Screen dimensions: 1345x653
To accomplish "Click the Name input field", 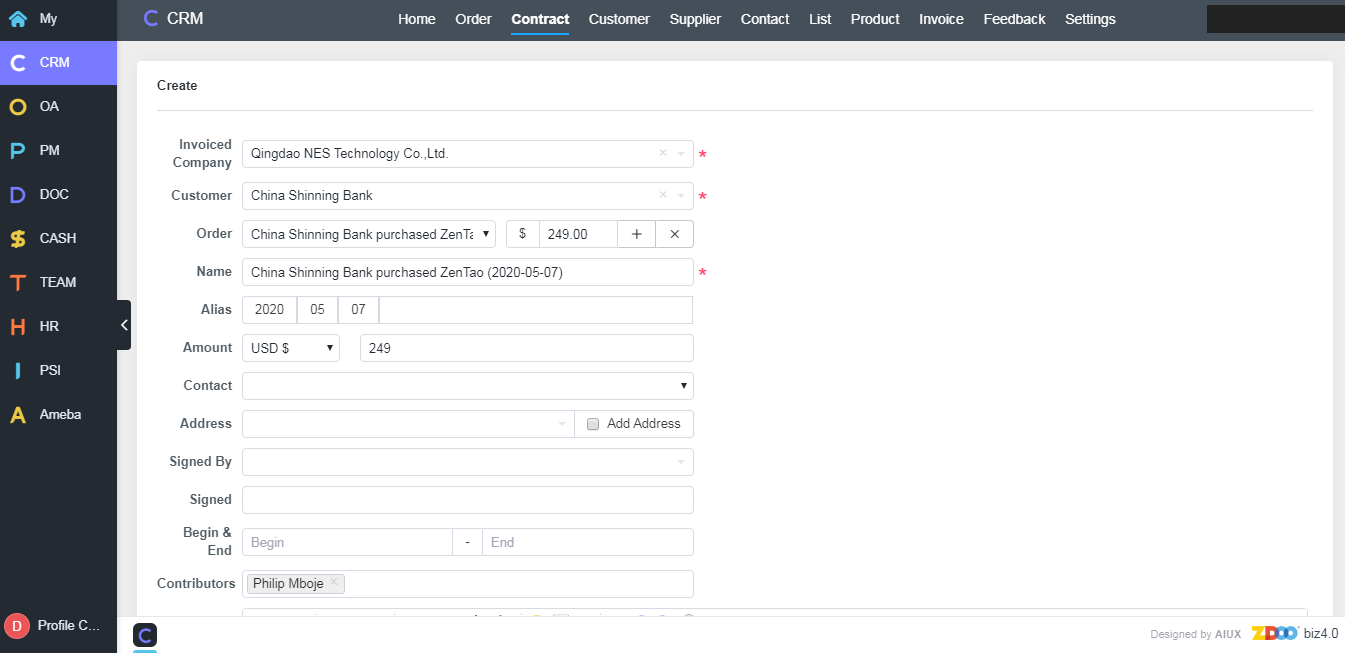I will [x=468, y=272].
